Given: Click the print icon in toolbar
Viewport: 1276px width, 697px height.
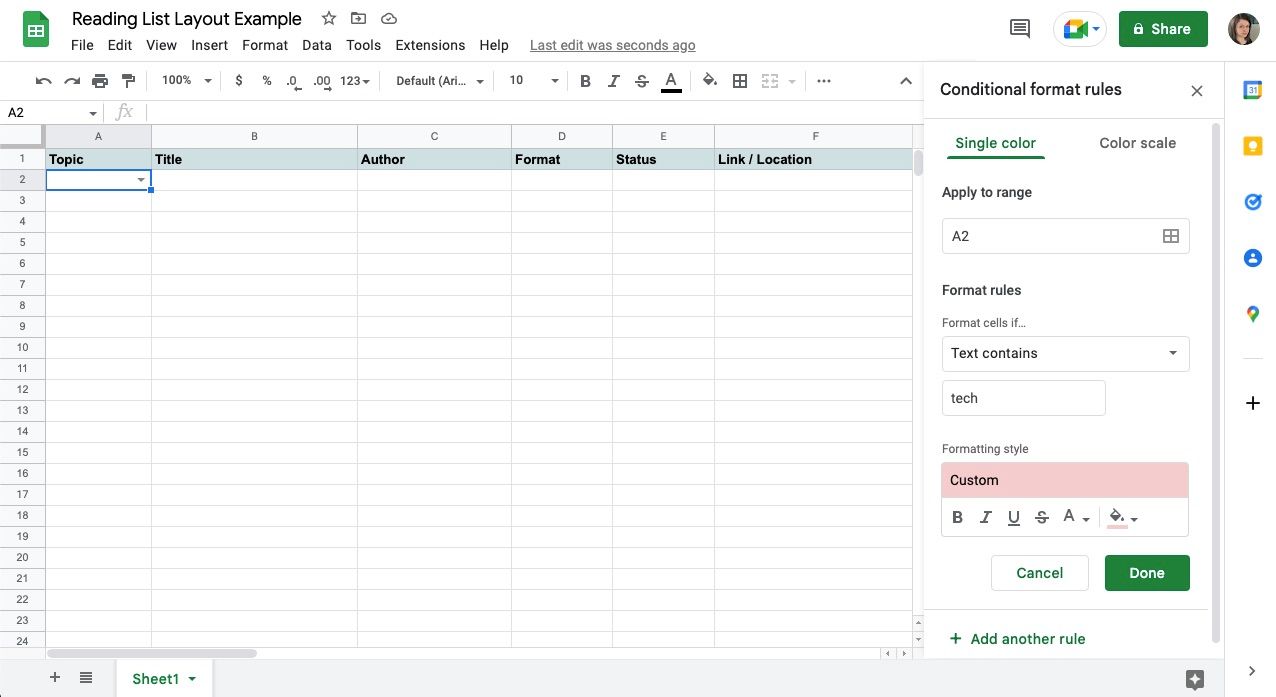Looking at the screenshot, I should point(100,81).
